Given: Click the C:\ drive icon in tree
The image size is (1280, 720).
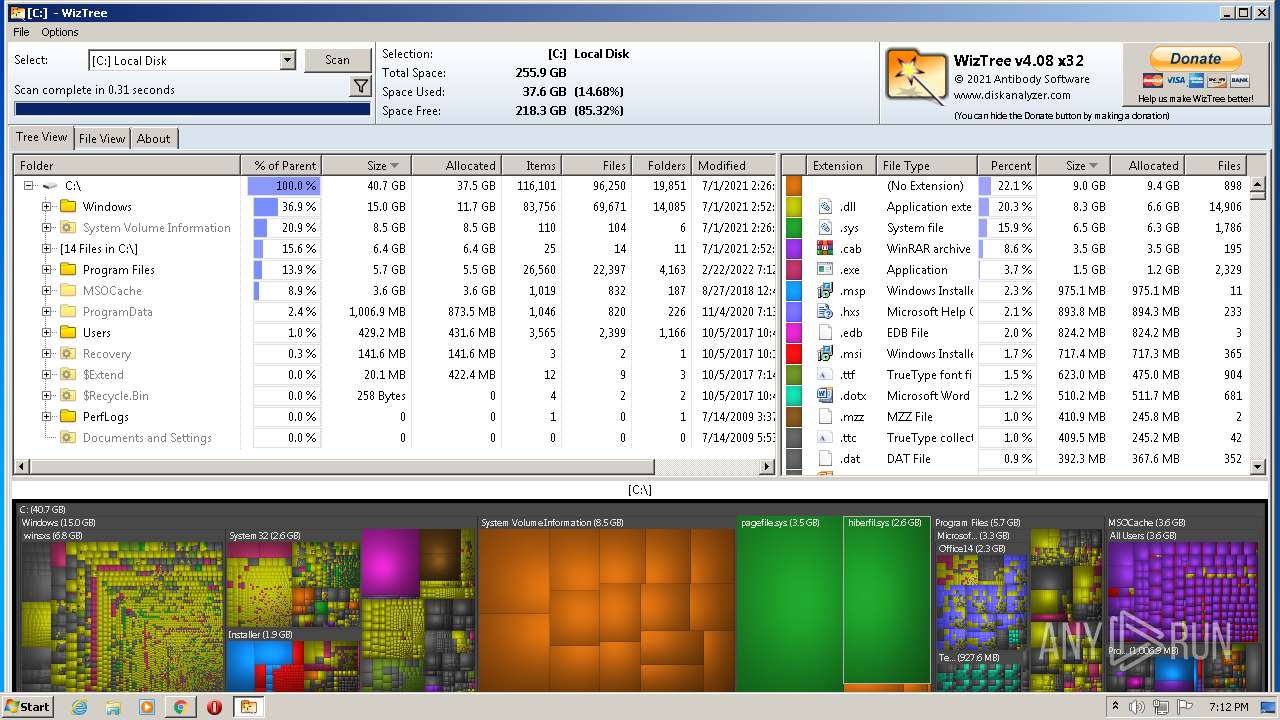Looking at the screenshot, I should (x=50, y=186).
